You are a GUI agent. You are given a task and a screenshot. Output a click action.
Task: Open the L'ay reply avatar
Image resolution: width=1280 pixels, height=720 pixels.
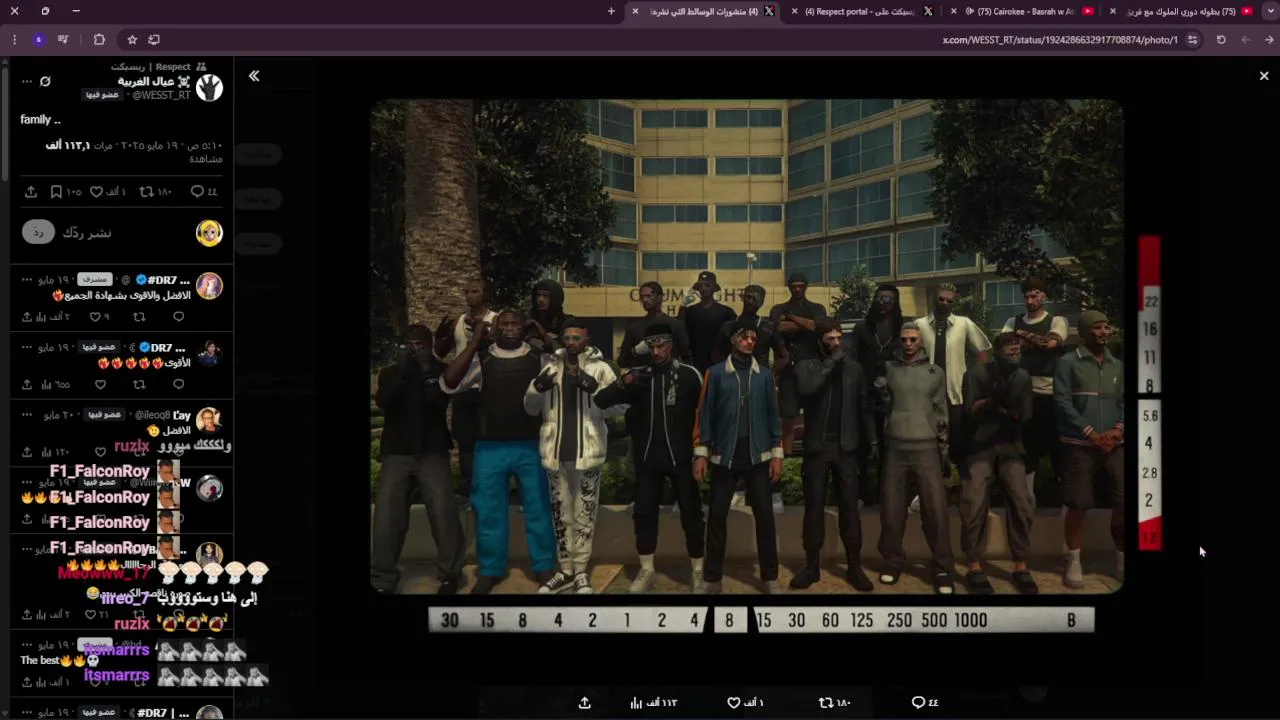[209, 420]
